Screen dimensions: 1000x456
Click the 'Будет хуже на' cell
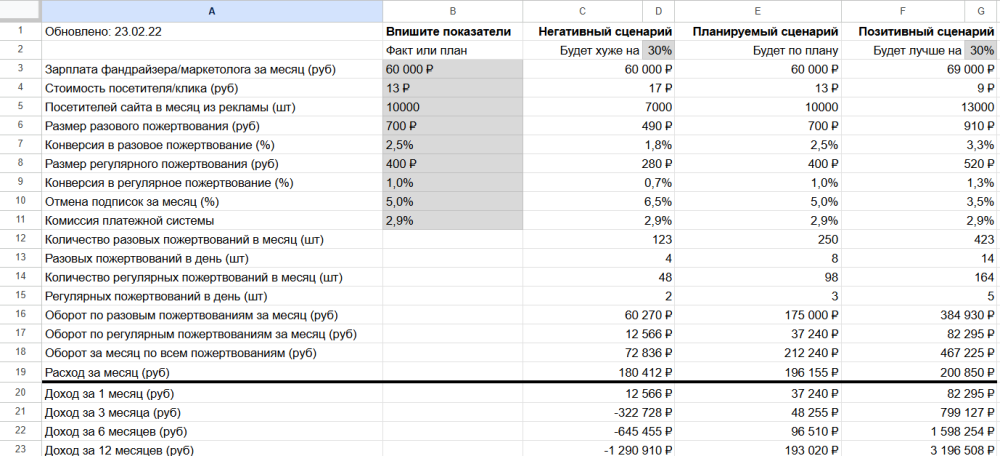pos(582,50)
